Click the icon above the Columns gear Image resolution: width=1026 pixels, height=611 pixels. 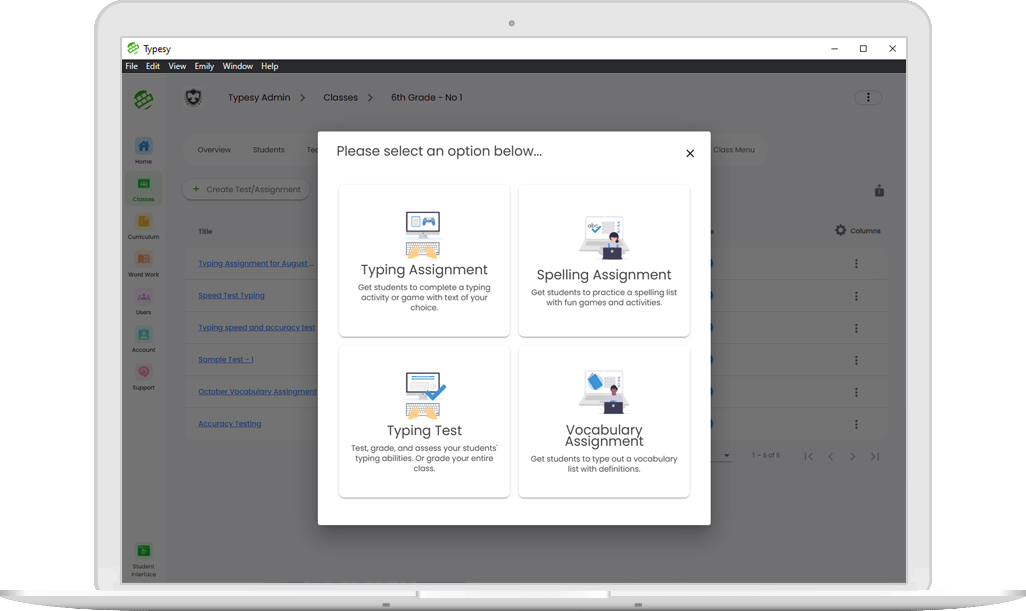point(879,190)
